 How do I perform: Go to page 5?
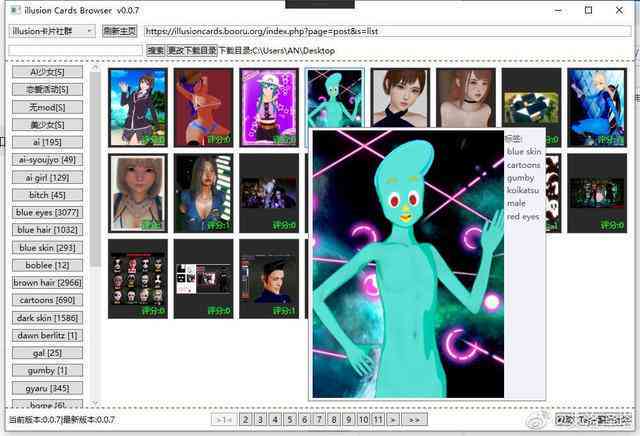[289, 419]
